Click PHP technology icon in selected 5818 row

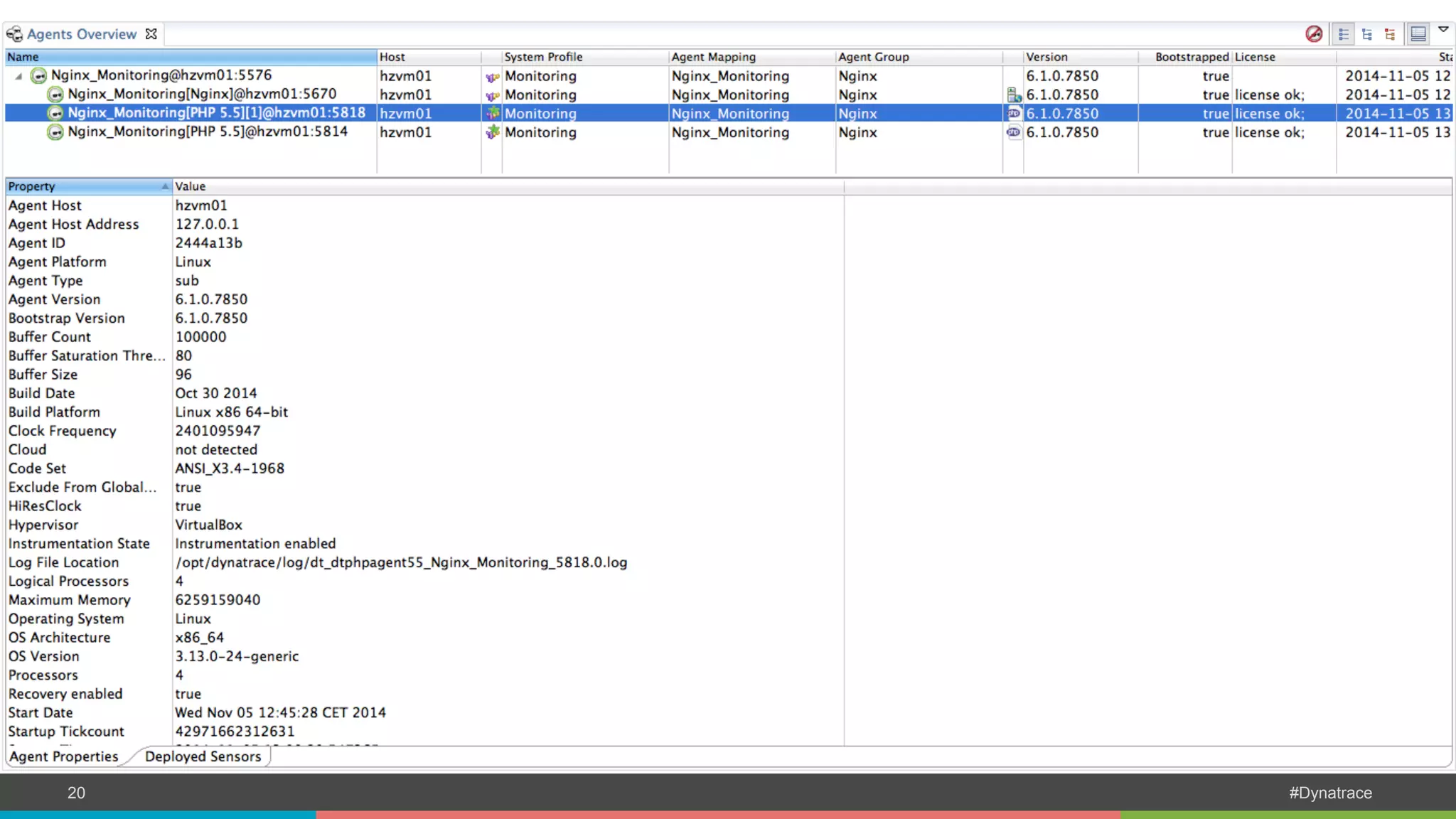[1014, 113]
